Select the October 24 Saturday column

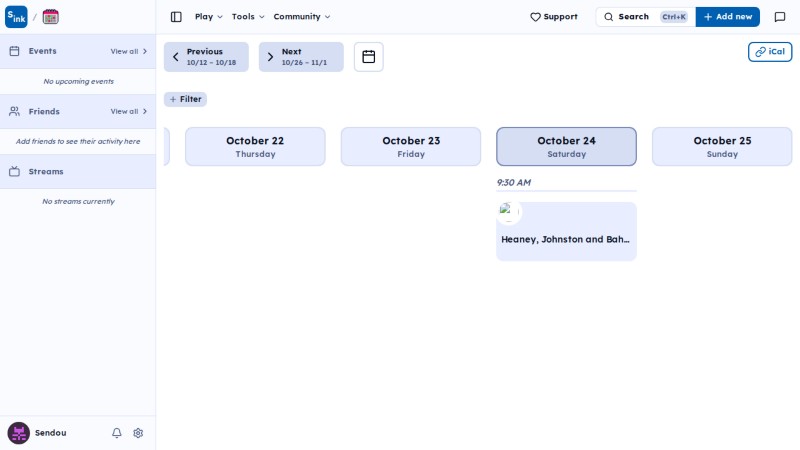[566, 146]
